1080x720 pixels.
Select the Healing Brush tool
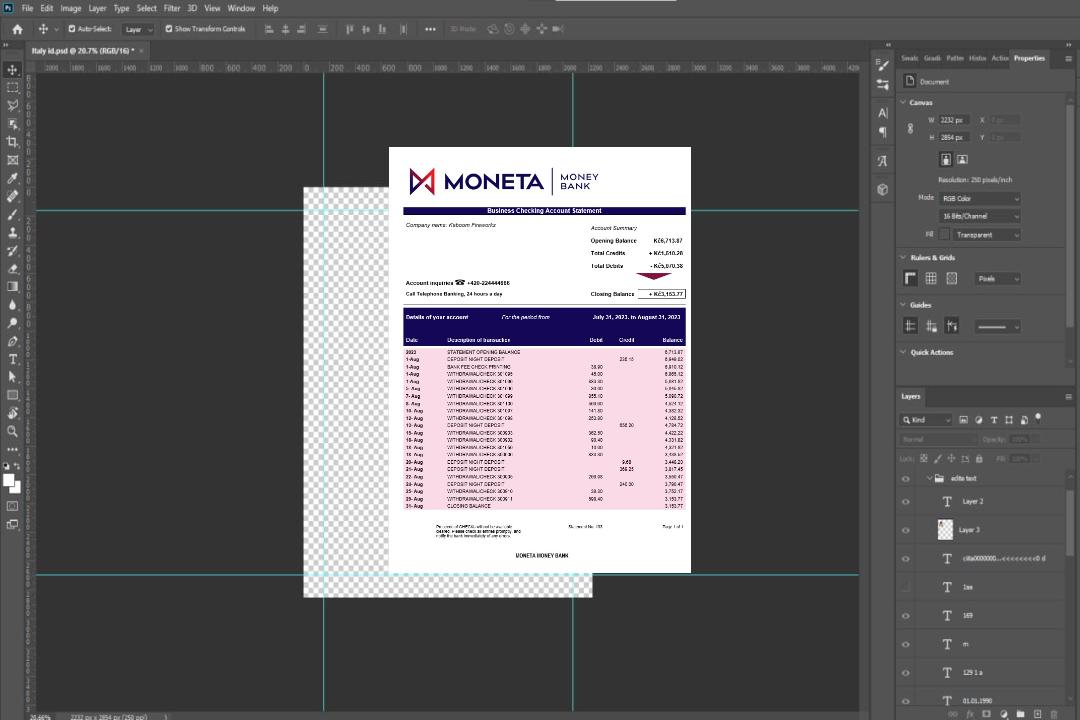click(x=12, y=196)
